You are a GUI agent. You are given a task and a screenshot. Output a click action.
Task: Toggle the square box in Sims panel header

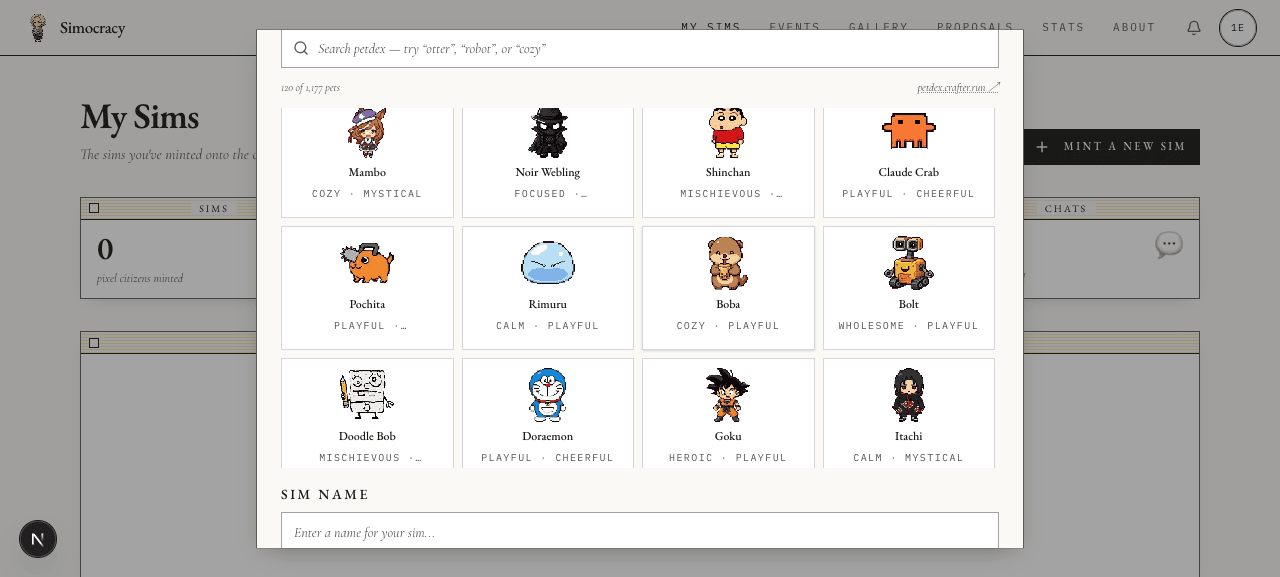[94, 208]
